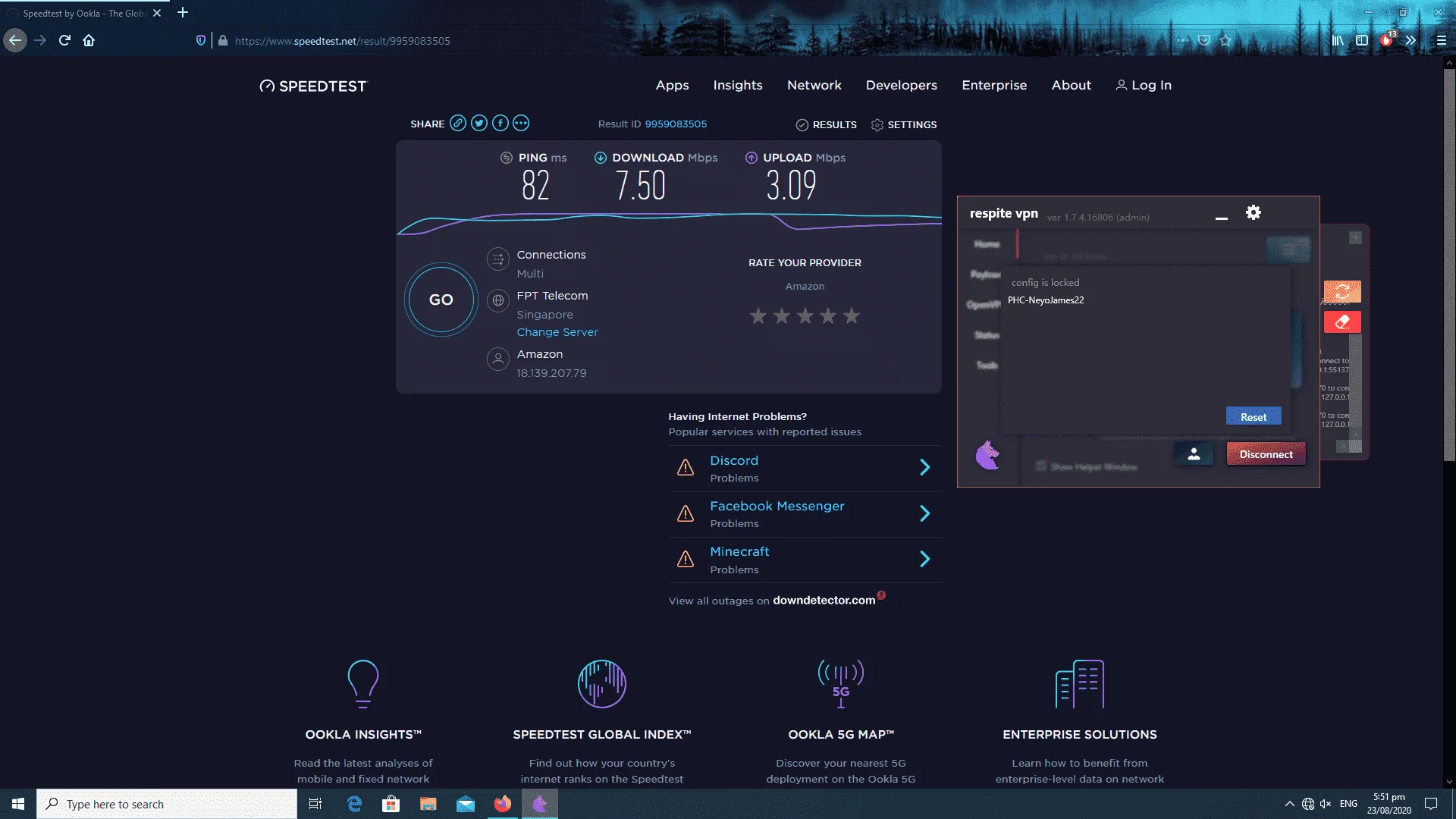This screenshot has width=1456, height=819.
Task: Switch to respite vpn in the taskbar
Action: click(x=540, y=804)
